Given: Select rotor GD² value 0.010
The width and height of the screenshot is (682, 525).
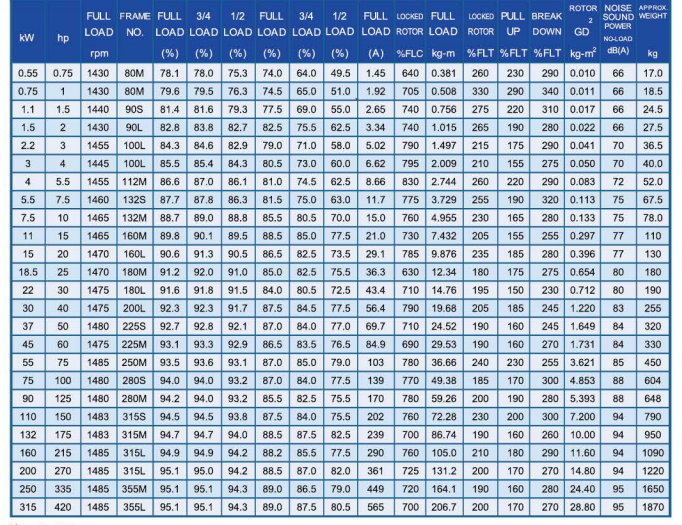Looking at the screenshot, I should click(582, 74).
